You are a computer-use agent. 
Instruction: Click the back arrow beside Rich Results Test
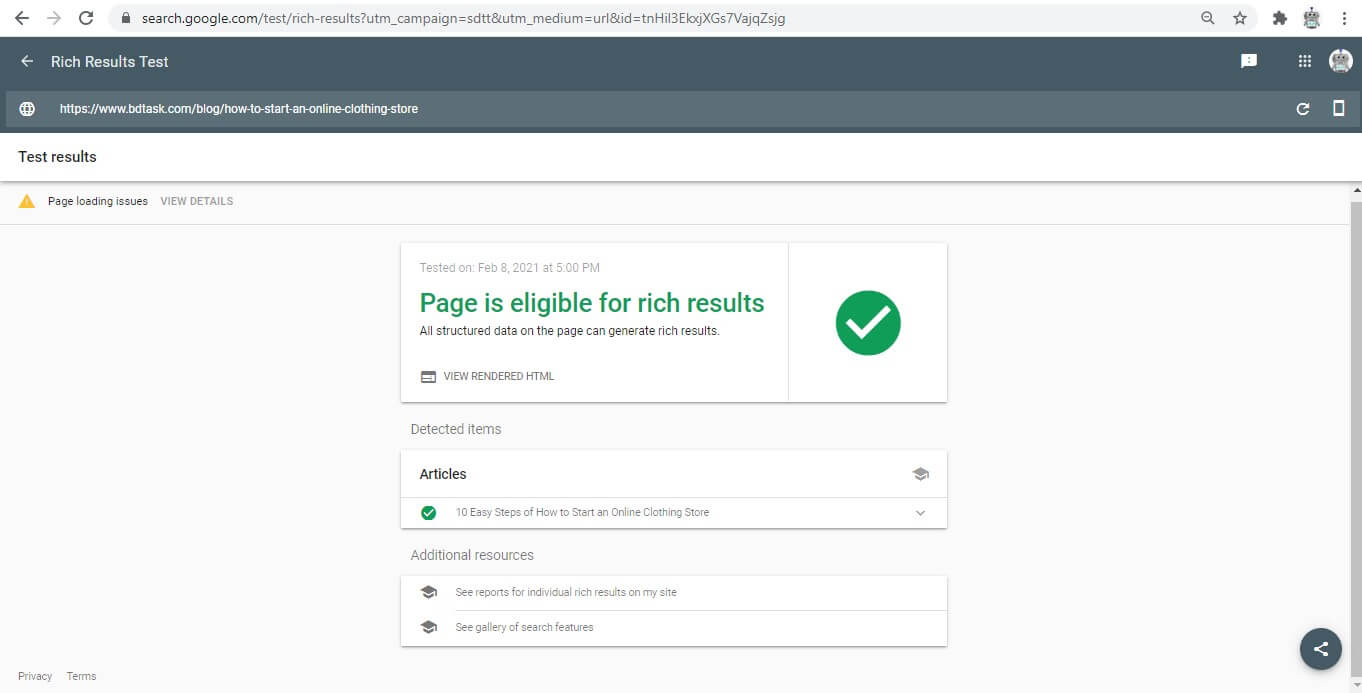point(26,61)
